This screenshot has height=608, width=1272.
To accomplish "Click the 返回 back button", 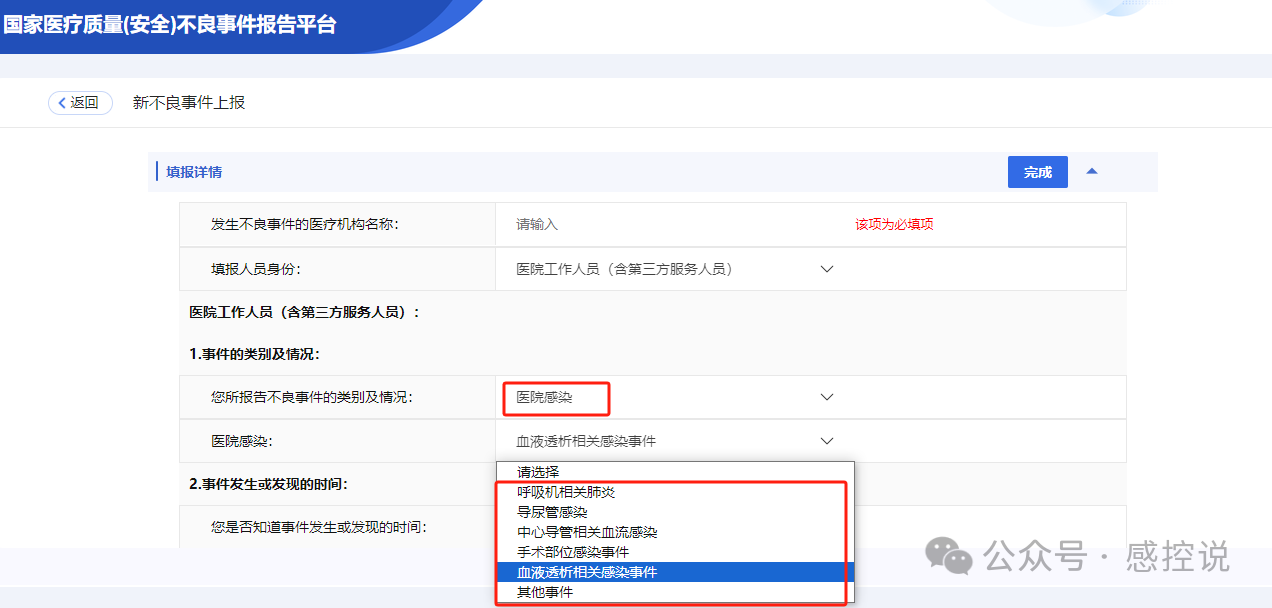I will [80, 103].
